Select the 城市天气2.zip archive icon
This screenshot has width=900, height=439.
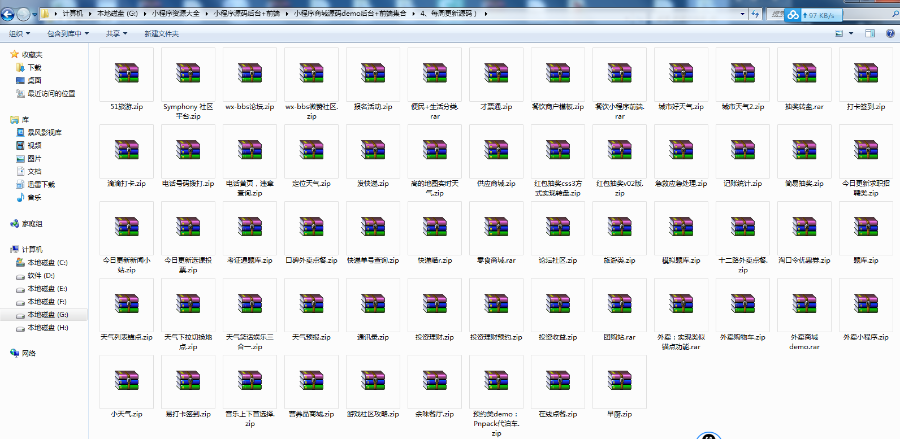(x=743, y=73)
